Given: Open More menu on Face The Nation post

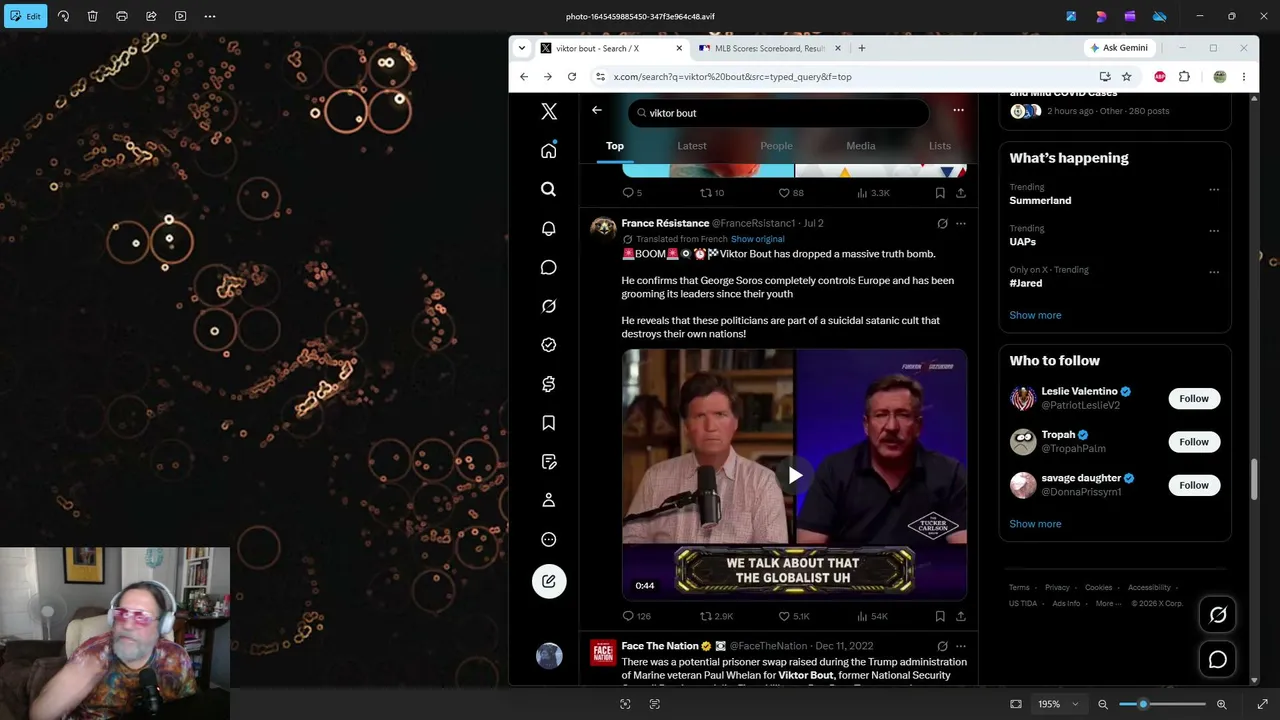Looking at the screenshot, I should 961,646.
